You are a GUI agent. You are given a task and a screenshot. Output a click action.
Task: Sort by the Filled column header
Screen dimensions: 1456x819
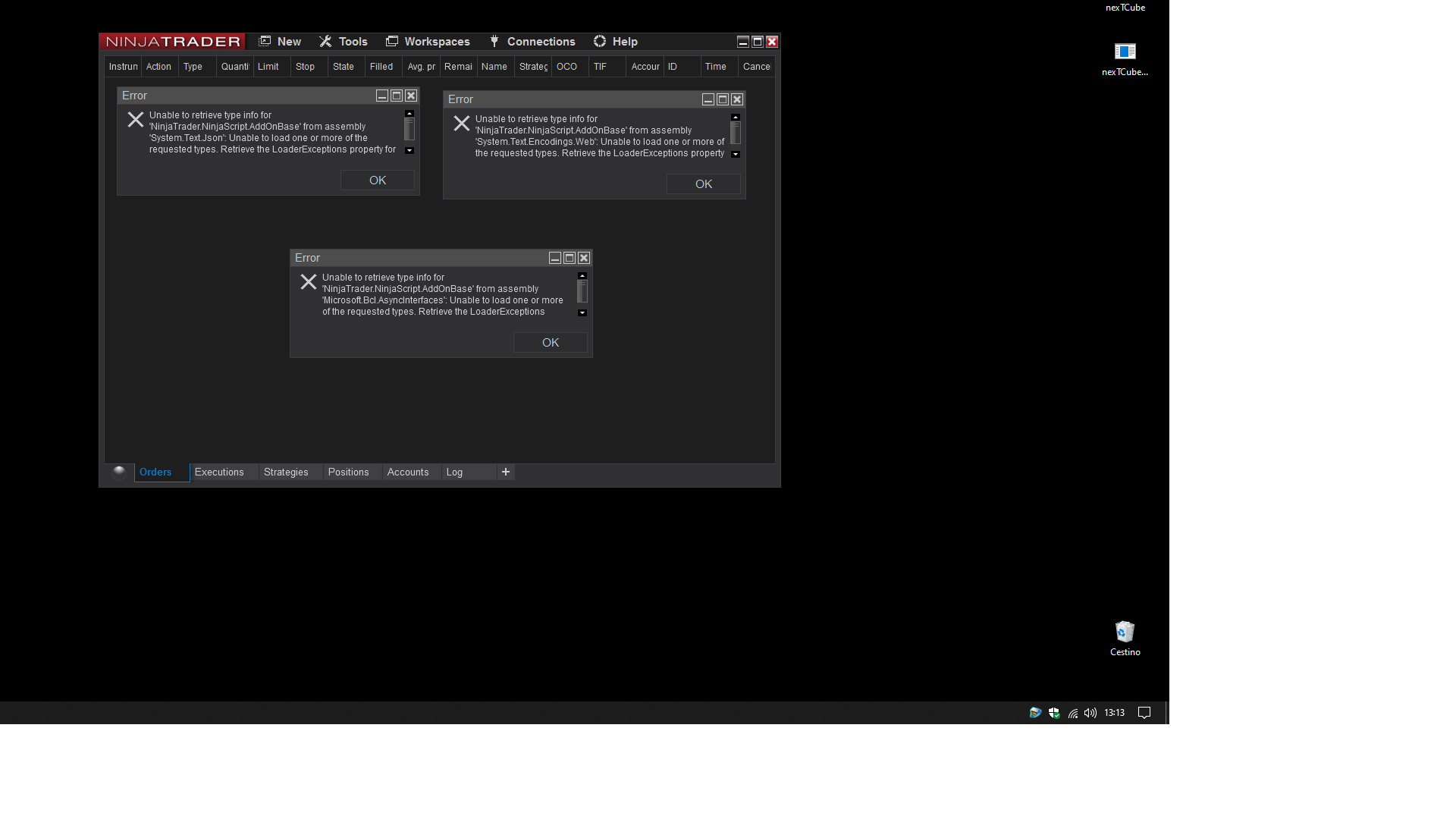pyautogui.click(x=384, y=67)
